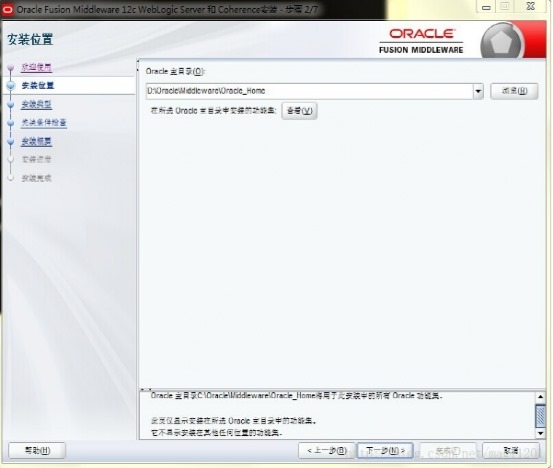
Task: Click the step bullet beside 安装类型
Action: click(x=11, y=104)
